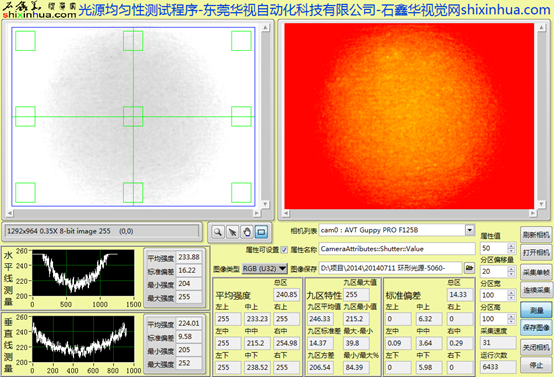The width and height of the screenshot is (554, 377).
Task: Click scroll-right arrow under heat map image
Action: pos(532,213)
